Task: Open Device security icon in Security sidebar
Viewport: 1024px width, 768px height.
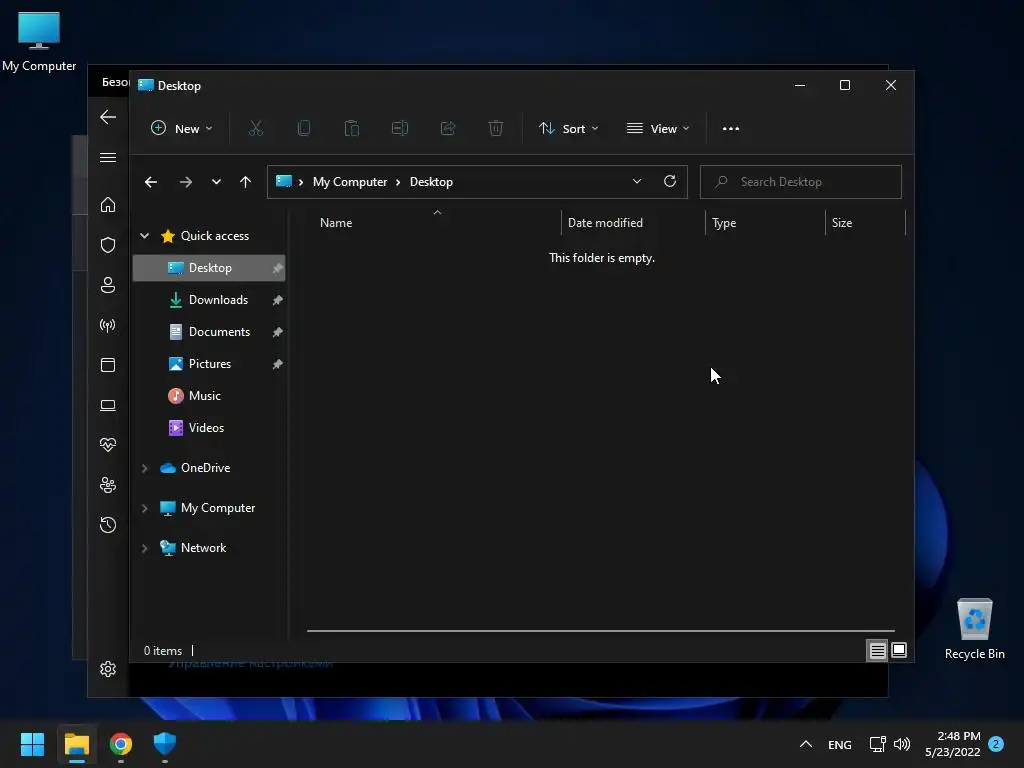Action: click(x=108, y=406)
